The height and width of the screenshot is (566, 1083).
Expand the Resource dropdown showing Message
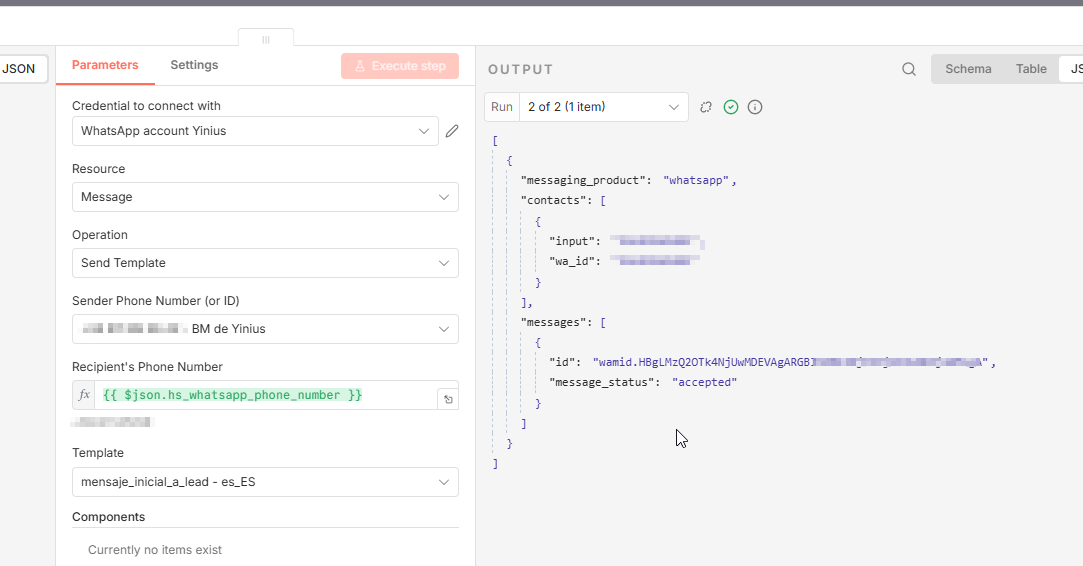click(x=265, y=197)
